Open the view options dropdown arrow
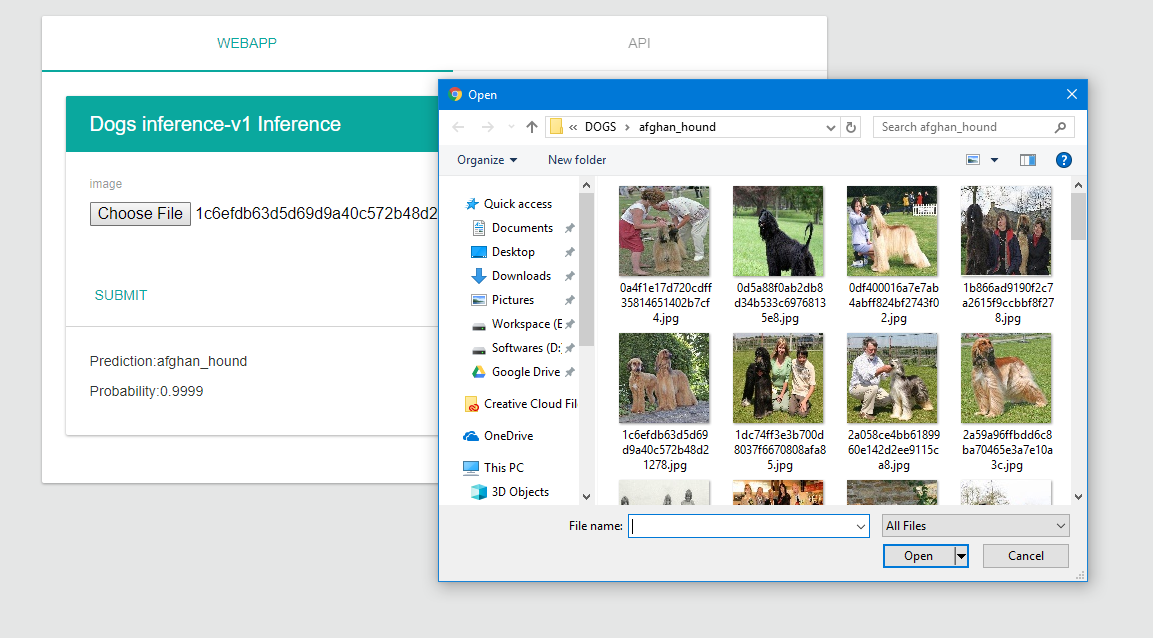 (994, 160)
